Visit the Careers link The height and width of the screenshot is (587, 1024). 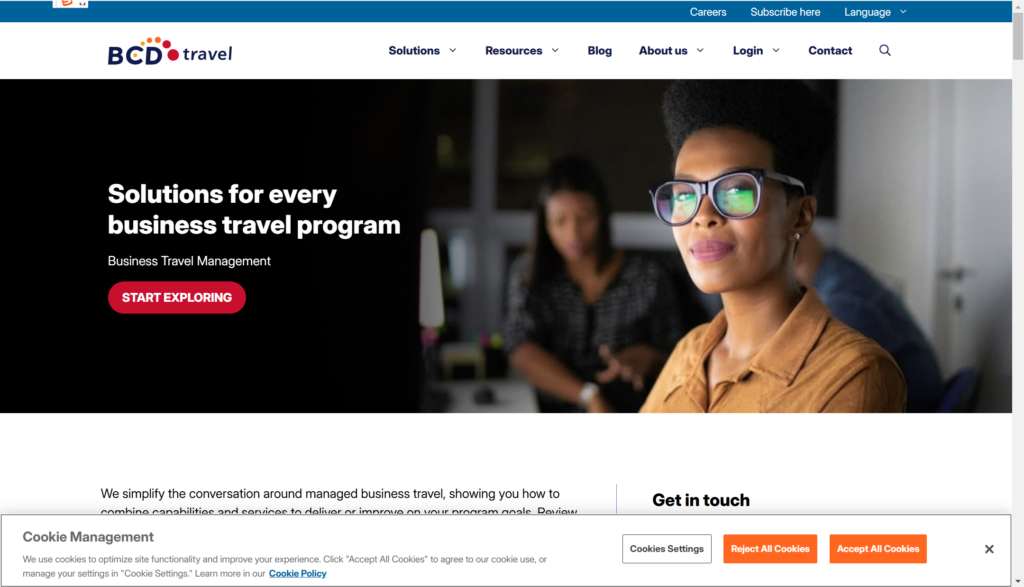point(708,12)
